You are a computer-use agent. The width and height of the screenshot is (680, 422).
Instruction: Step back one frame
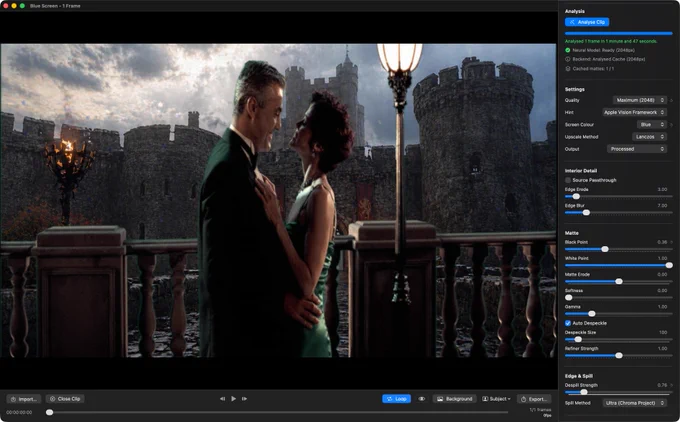coord(222,399)
